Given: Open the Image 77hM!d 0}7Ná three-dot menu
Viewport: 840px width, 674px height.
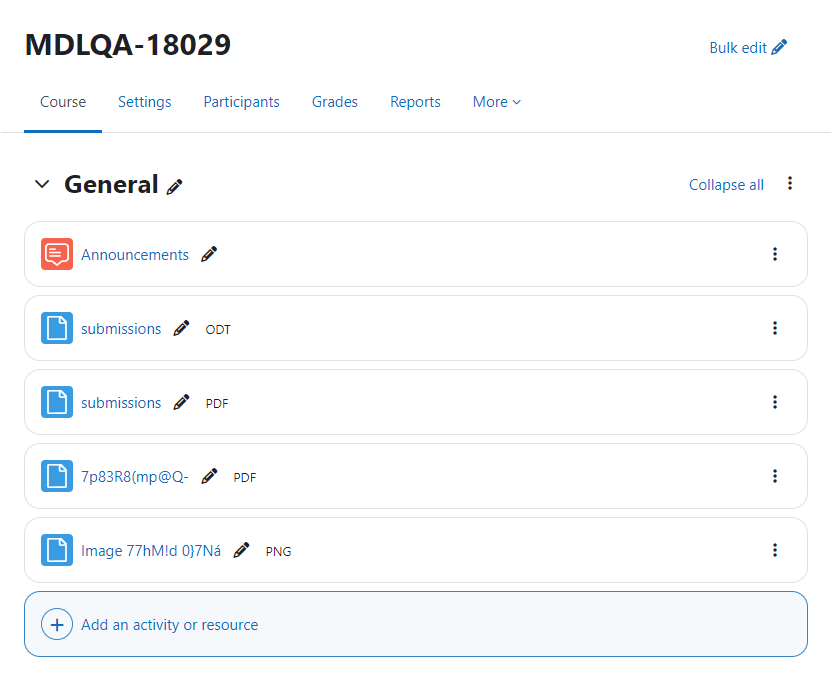Looking at the screenshot, I should pos(775,550).
